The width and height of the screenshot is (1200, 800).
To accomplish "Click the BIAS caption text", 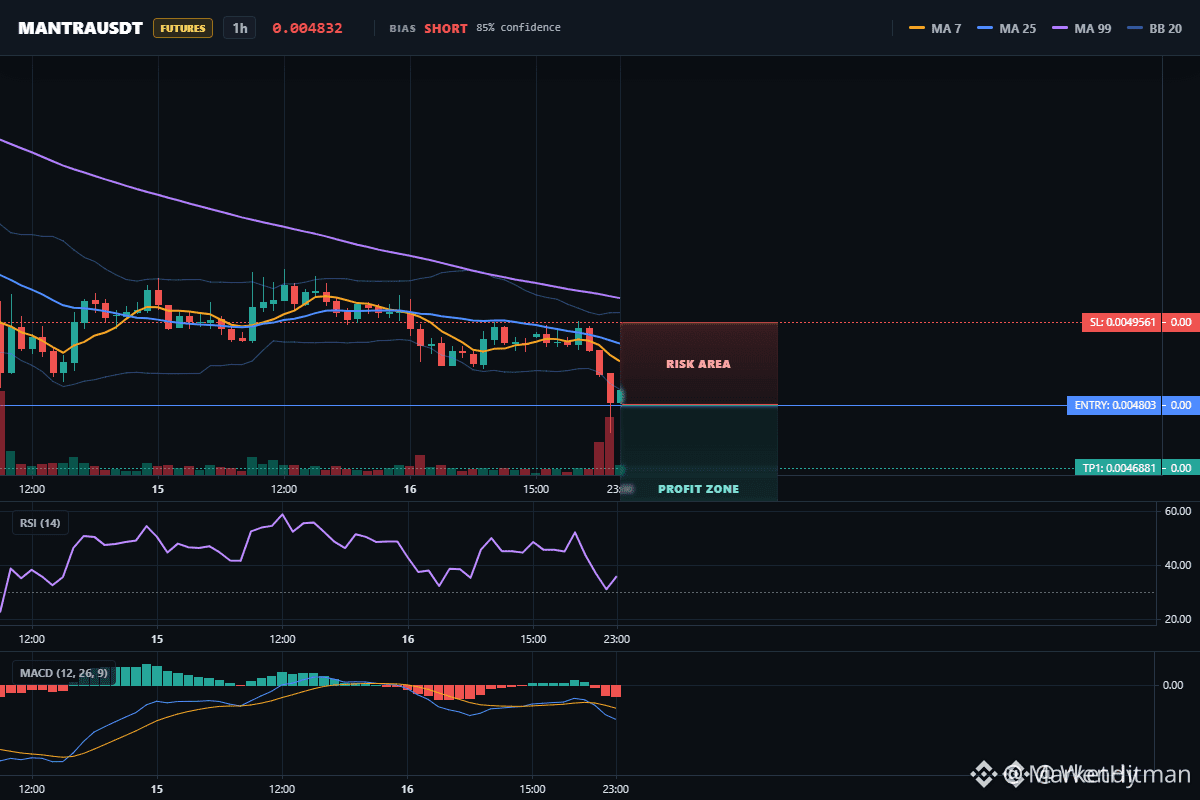I will click(402, 28).
